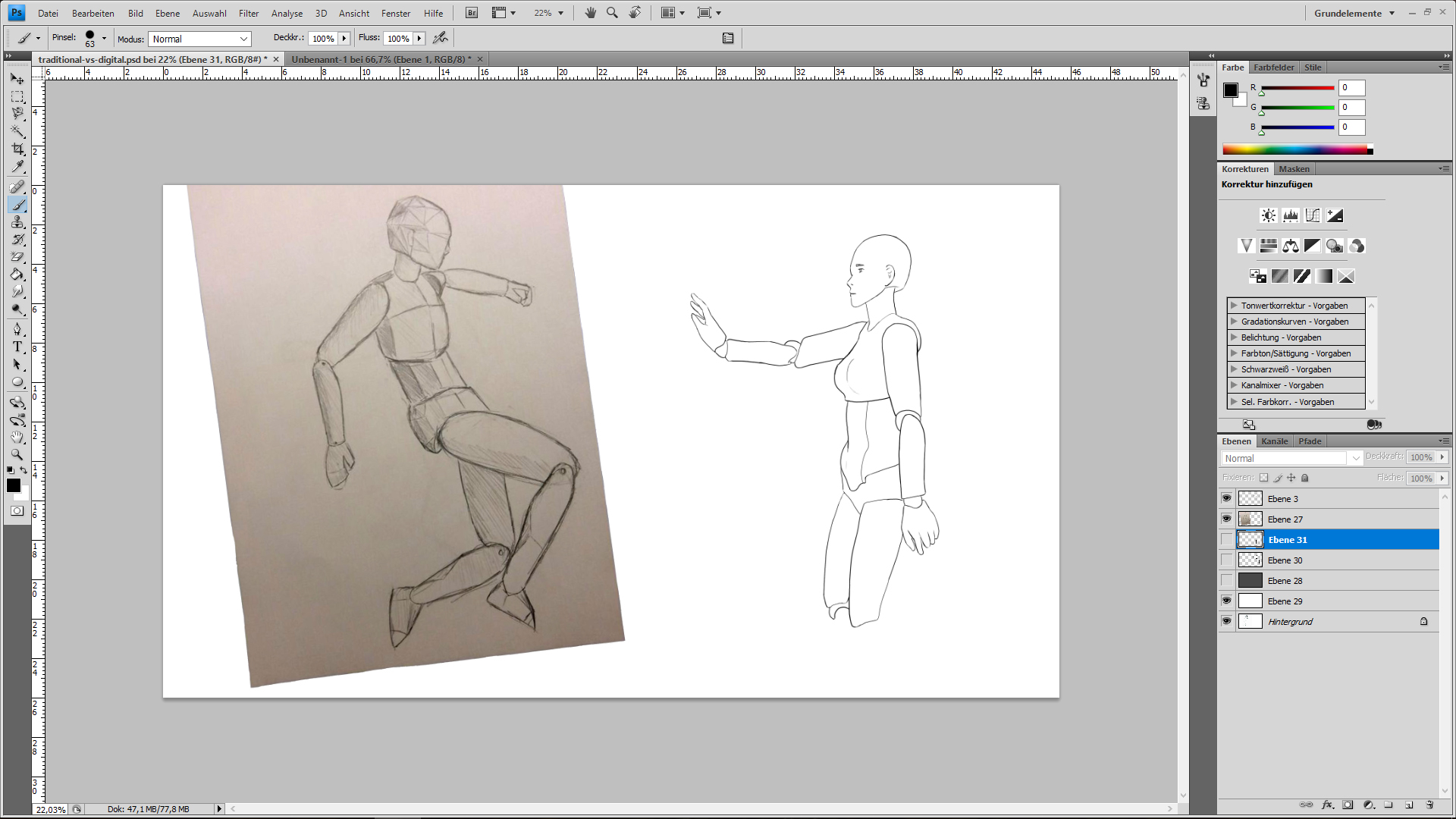Expand Tonwertkorrektur - Vorgaben presets
The width and height of the screenshot is (1456, 819).
coord(1234,306)
